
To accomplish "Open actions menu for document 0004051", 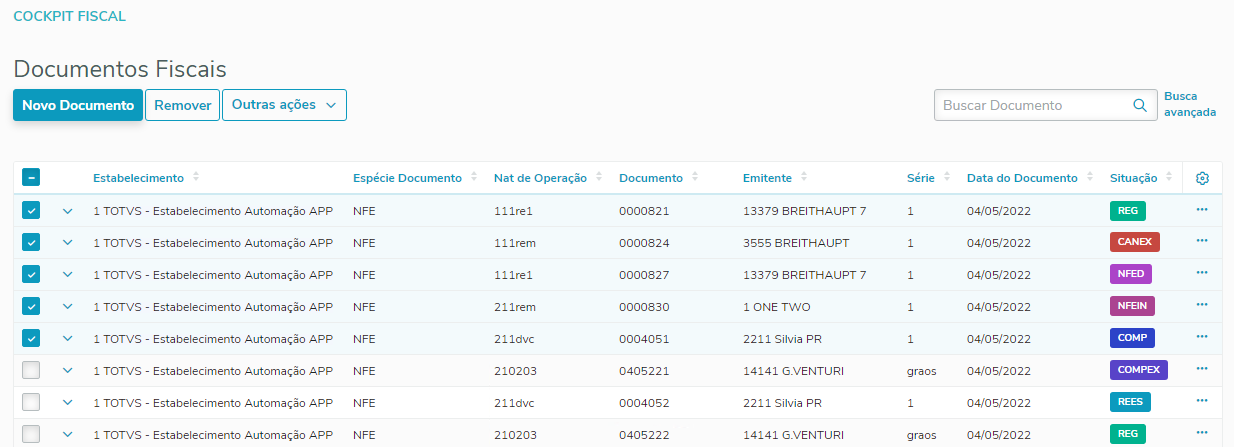I will (1202, 338).
